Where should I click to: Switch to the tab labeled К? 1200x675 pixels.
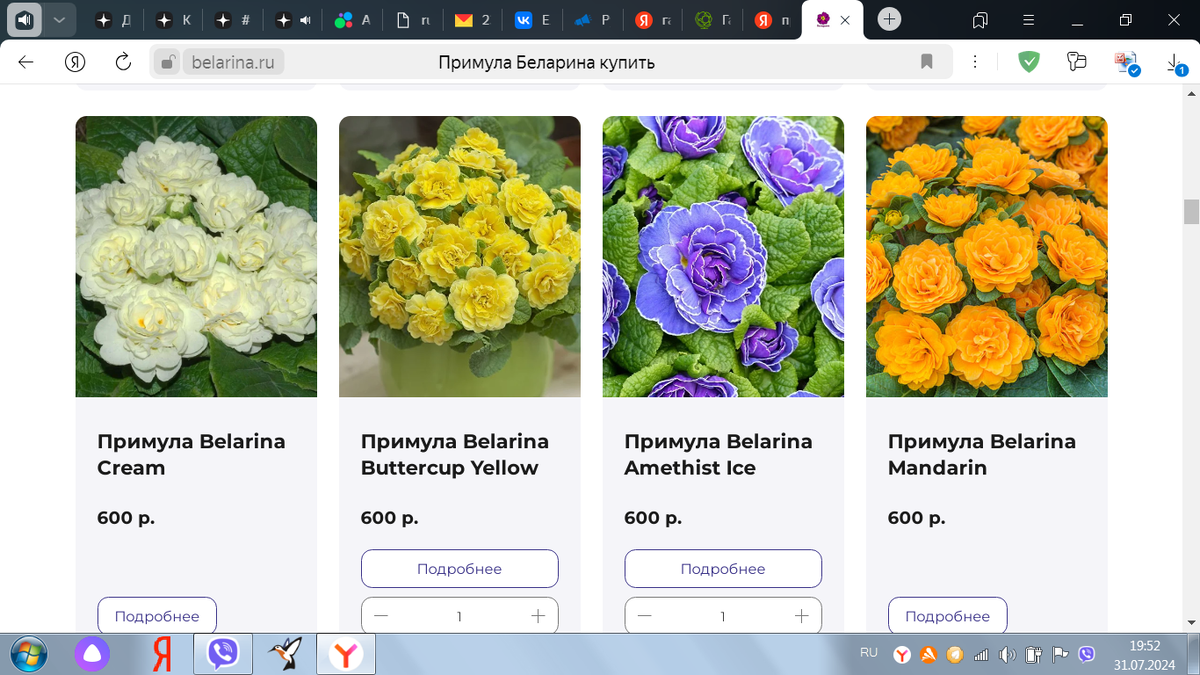tap(172, 20)
